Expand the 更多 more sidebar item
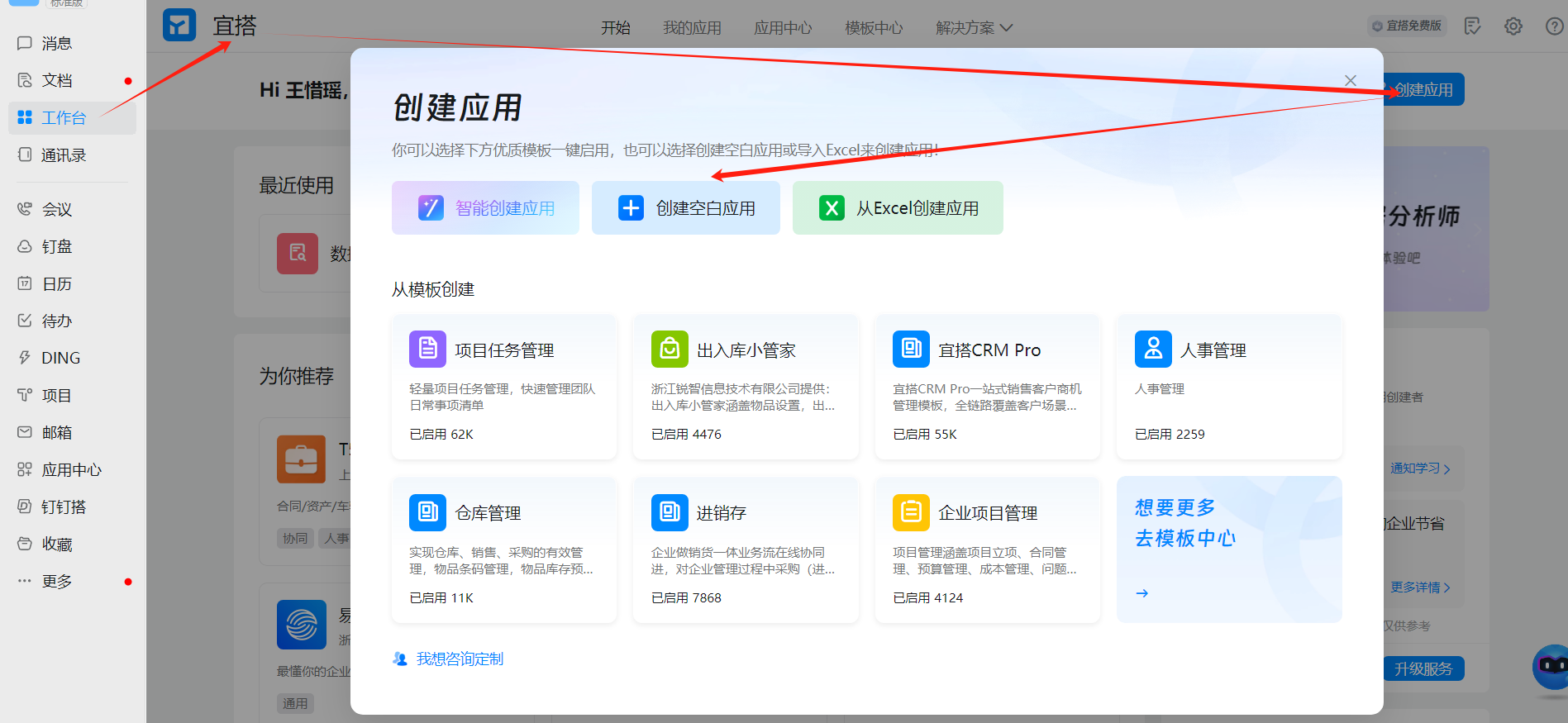The width and height of the screenshot is (1568, 723). [x=72, y=581]
